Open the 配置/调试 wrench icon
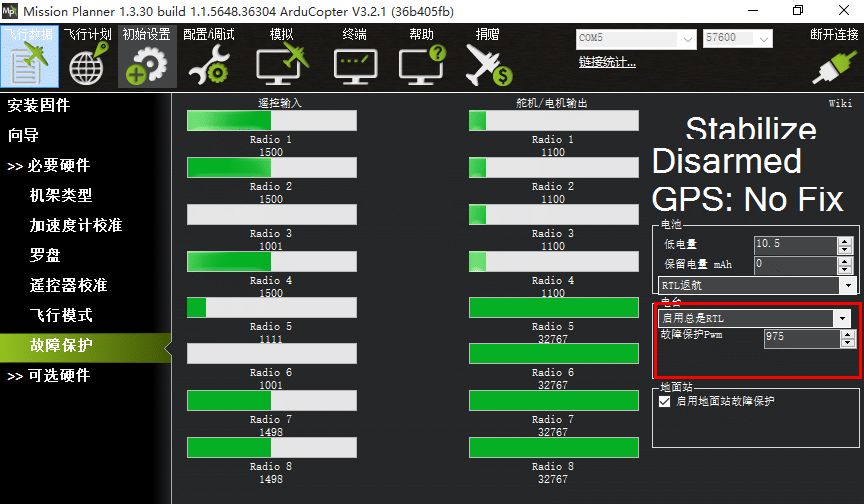The width and height of the screenshot is (864, 504). point(209,57)
